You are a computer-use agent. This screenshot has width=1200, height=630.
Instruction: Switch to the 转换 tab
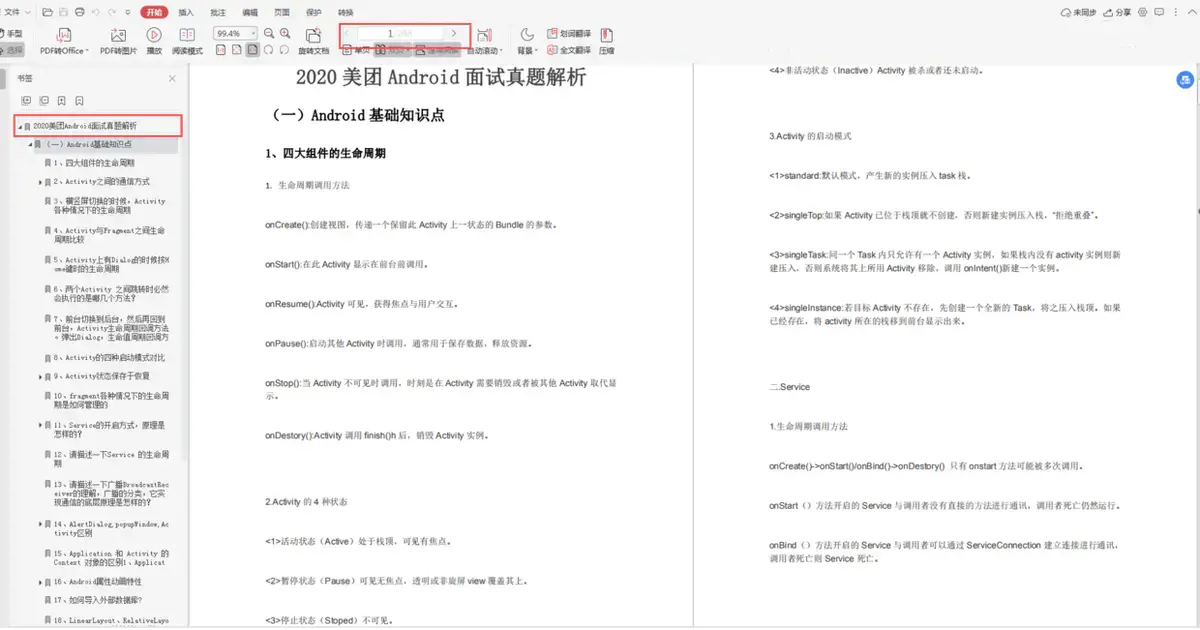[x=346, y=12]
